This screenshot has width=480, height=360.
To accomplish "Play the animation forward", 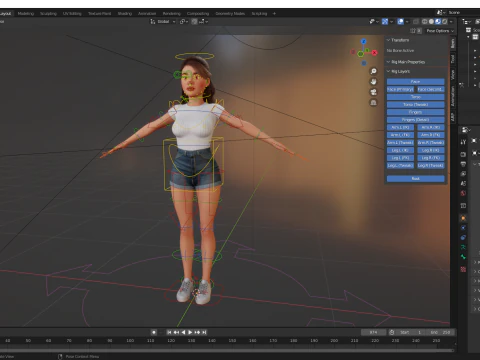I will [x=190, y=332].
